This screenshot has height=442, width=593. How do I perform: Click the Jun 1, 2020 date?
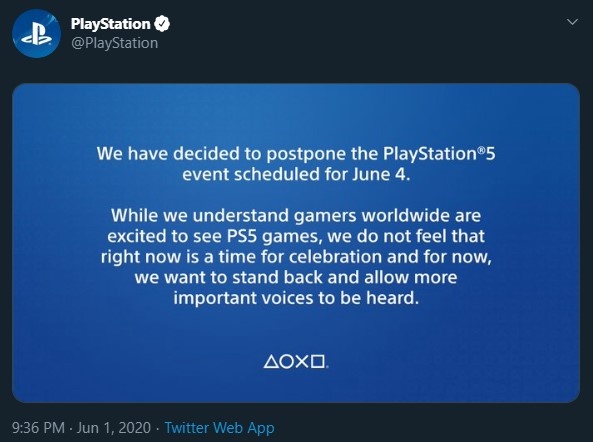(x=114, y=428)
